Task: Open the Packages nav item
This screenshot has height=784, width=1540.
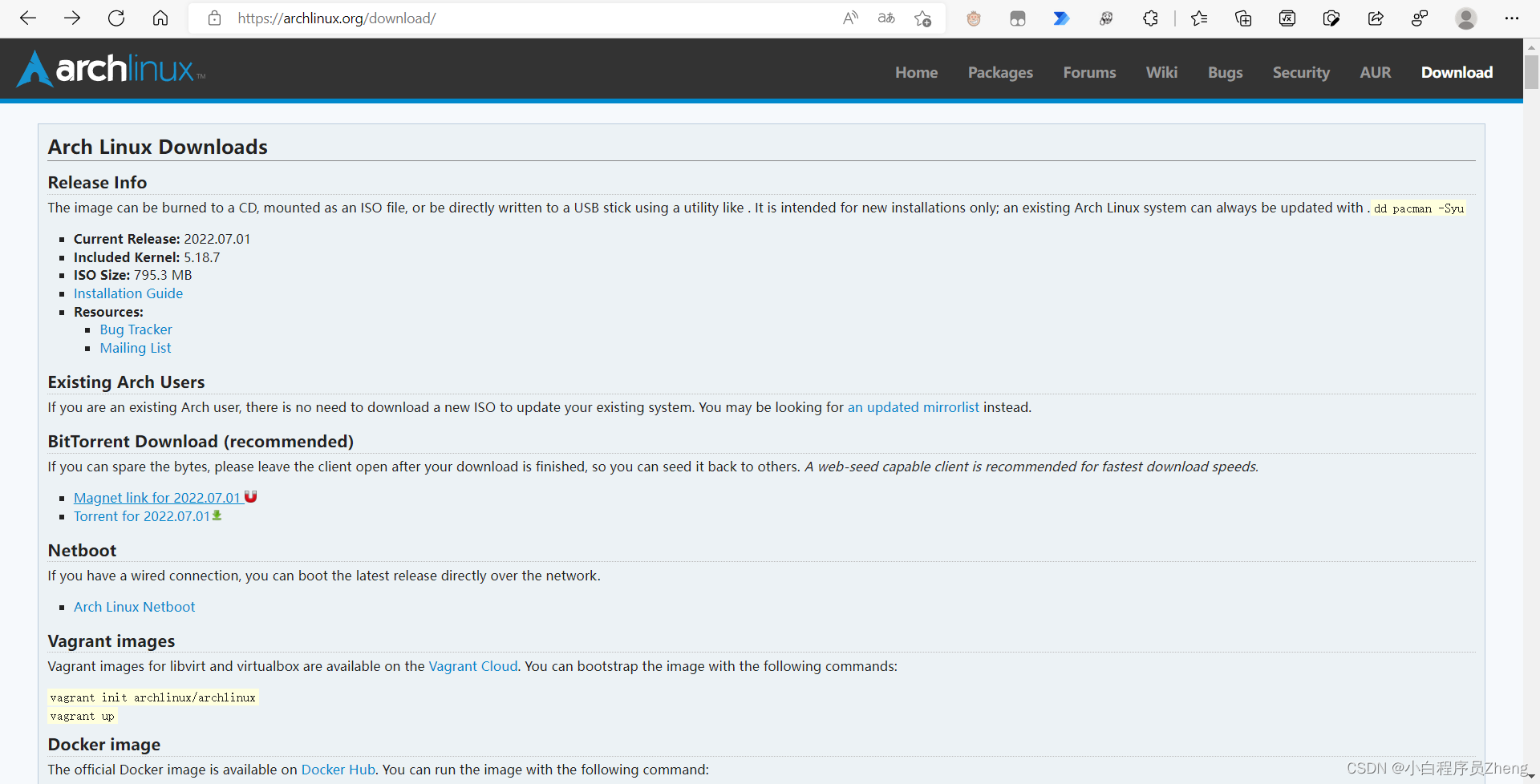Action: pos(1000,72)
